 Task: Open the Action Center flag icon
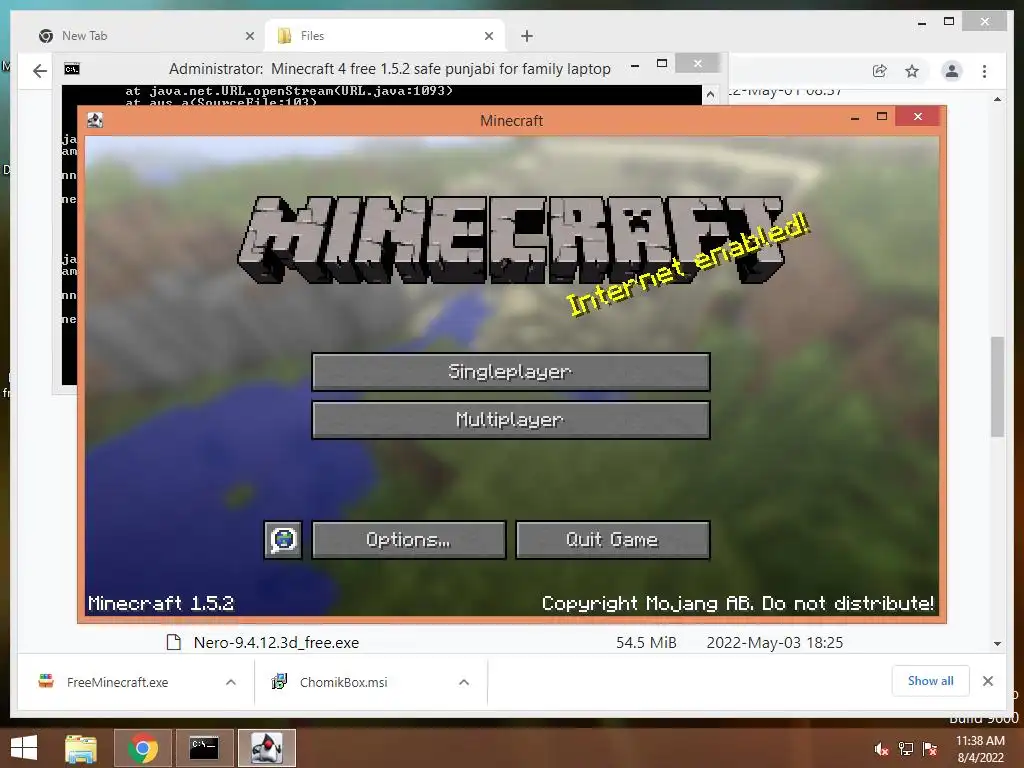coord(930,749)
